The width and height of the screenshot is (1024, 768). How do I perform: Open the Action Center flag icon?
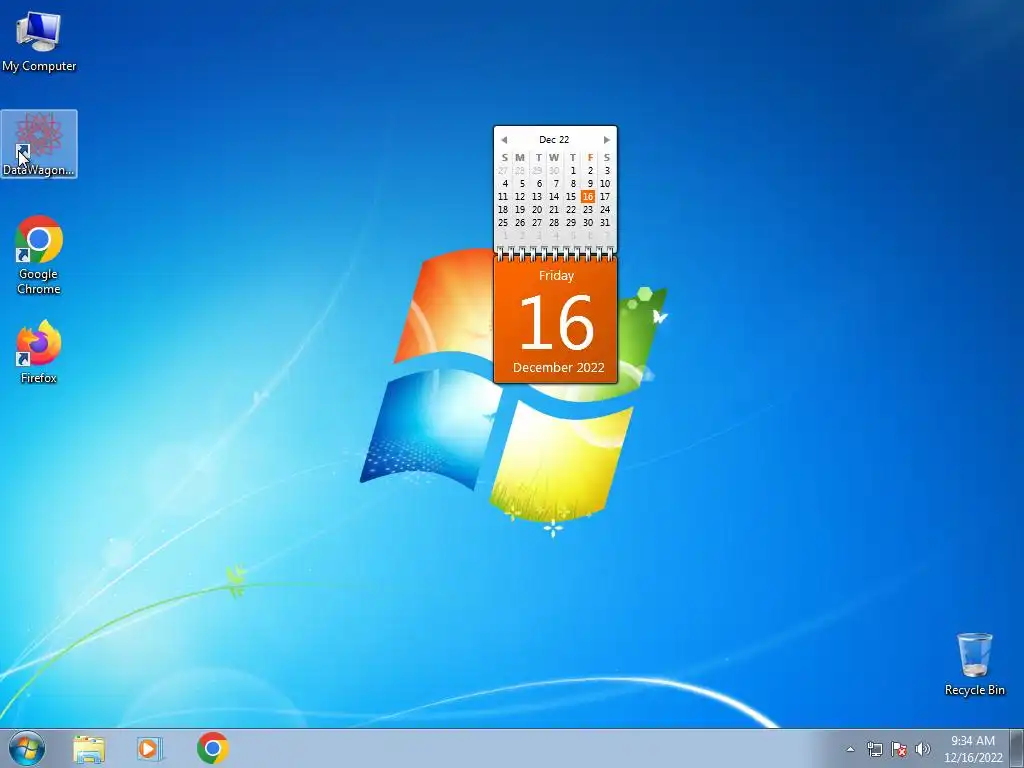point(899,749)
